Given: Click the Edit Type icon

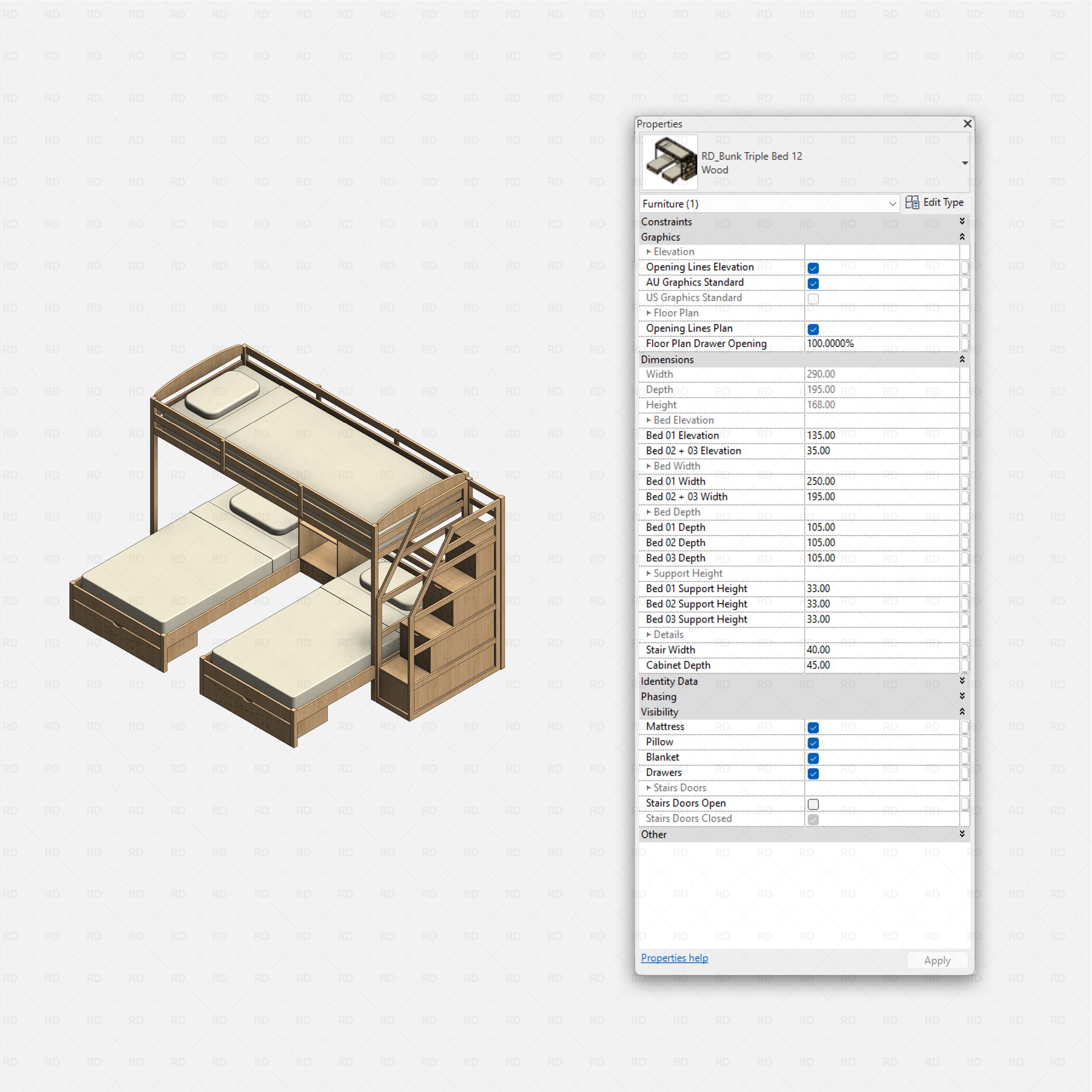Looking at the screenshot, I should pyautogui.click(x=911, y=203).
